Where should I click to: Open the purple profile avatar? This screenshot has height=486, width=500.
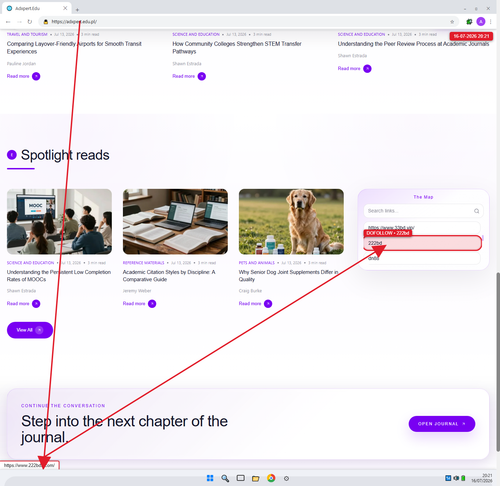click(480, 22)
